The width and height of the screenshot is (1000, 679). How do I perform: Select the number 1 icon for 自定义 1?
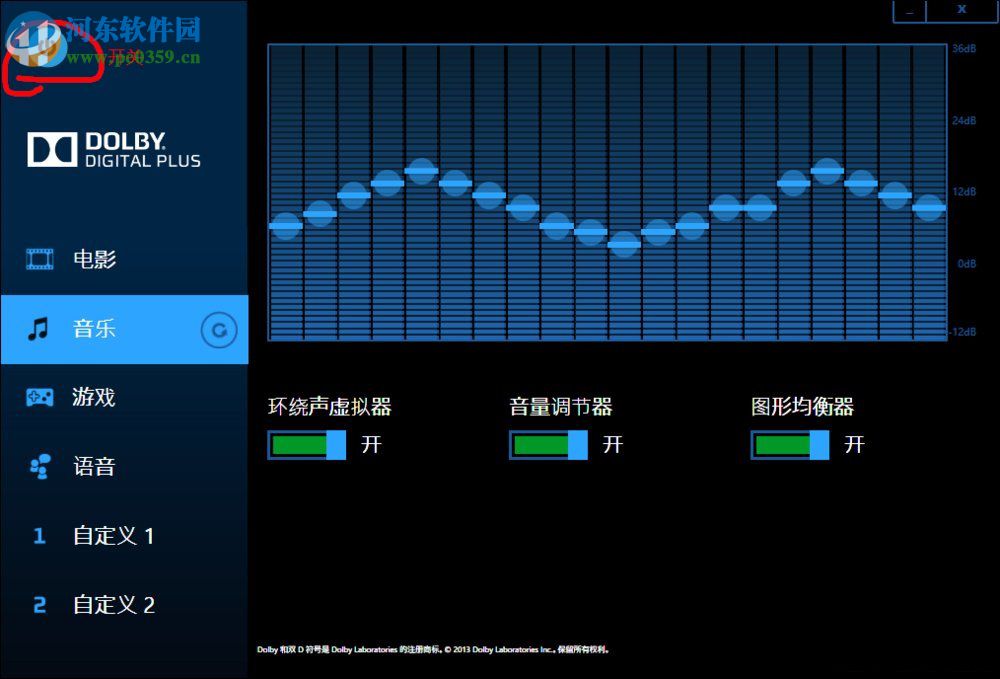click(38, 536)
